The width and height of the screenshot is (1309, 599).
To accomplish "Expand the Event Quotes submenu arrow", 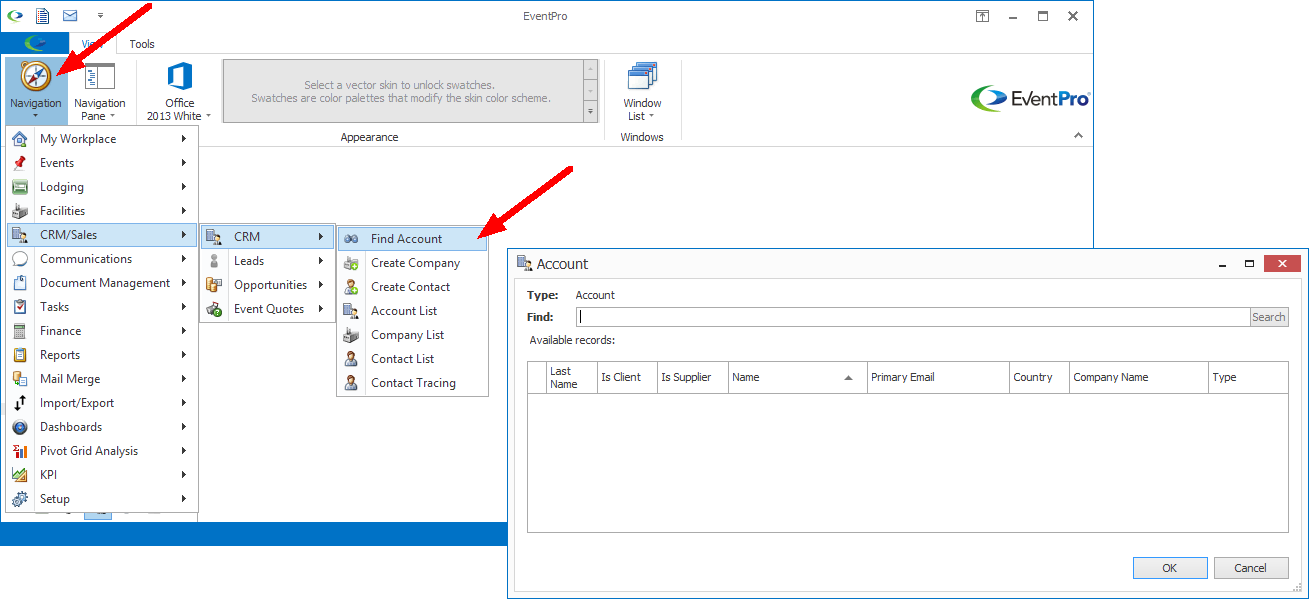I will [321, 309].
